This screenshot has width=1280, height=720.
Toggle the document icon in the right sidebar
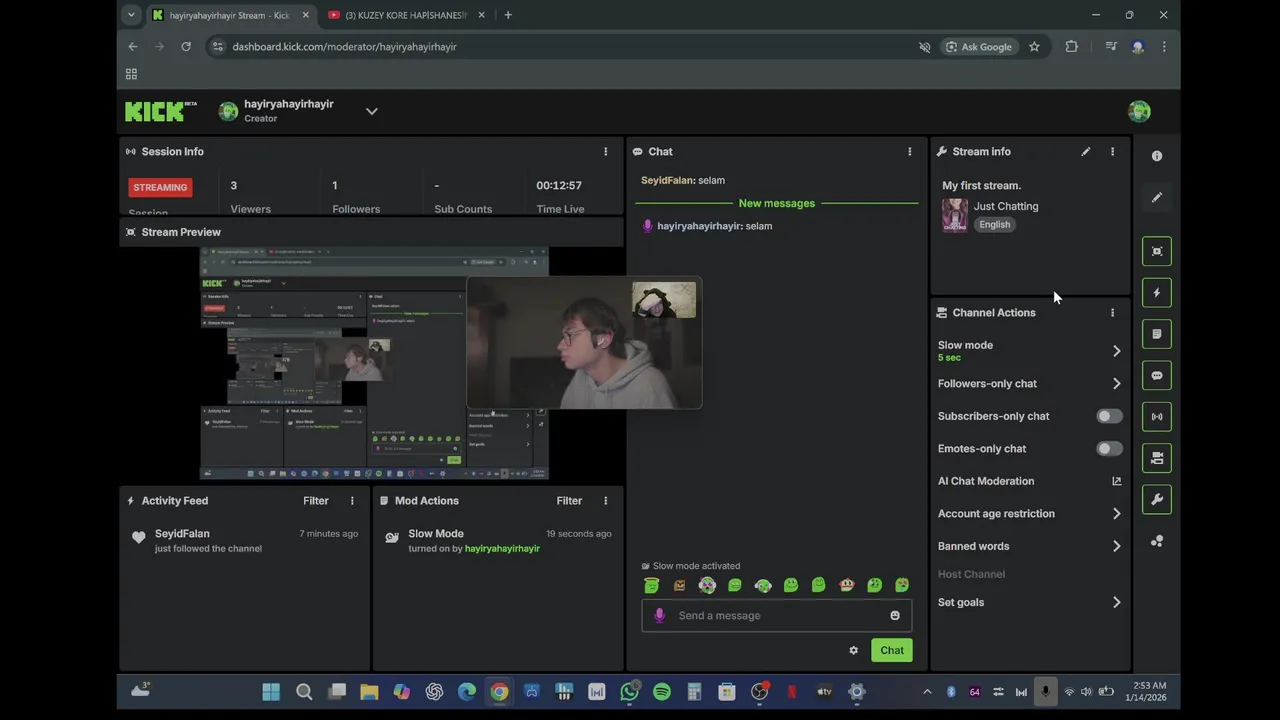1157,334
